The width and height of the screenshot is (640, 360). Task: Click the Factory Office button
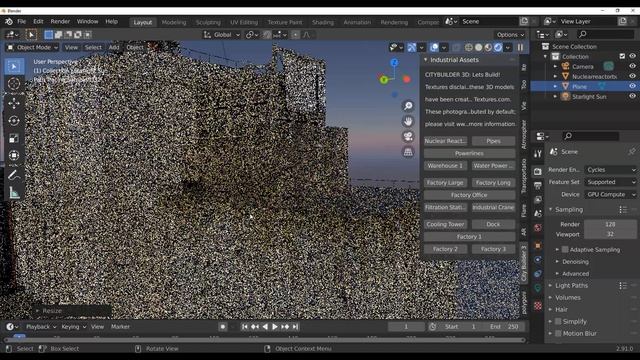[x=469, y=195]
